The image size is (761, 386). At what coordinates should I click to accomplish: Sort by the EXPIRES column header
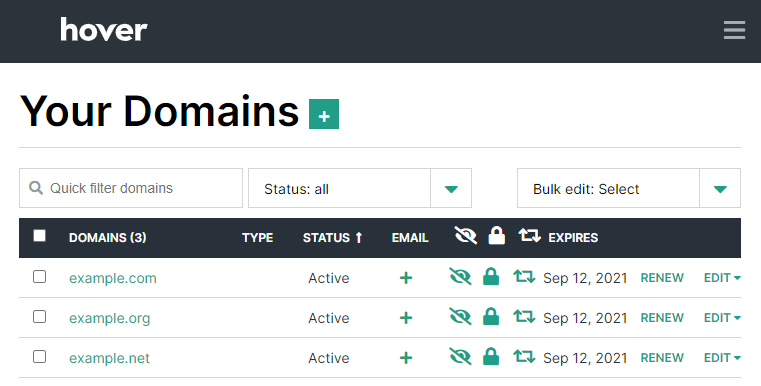573,237
